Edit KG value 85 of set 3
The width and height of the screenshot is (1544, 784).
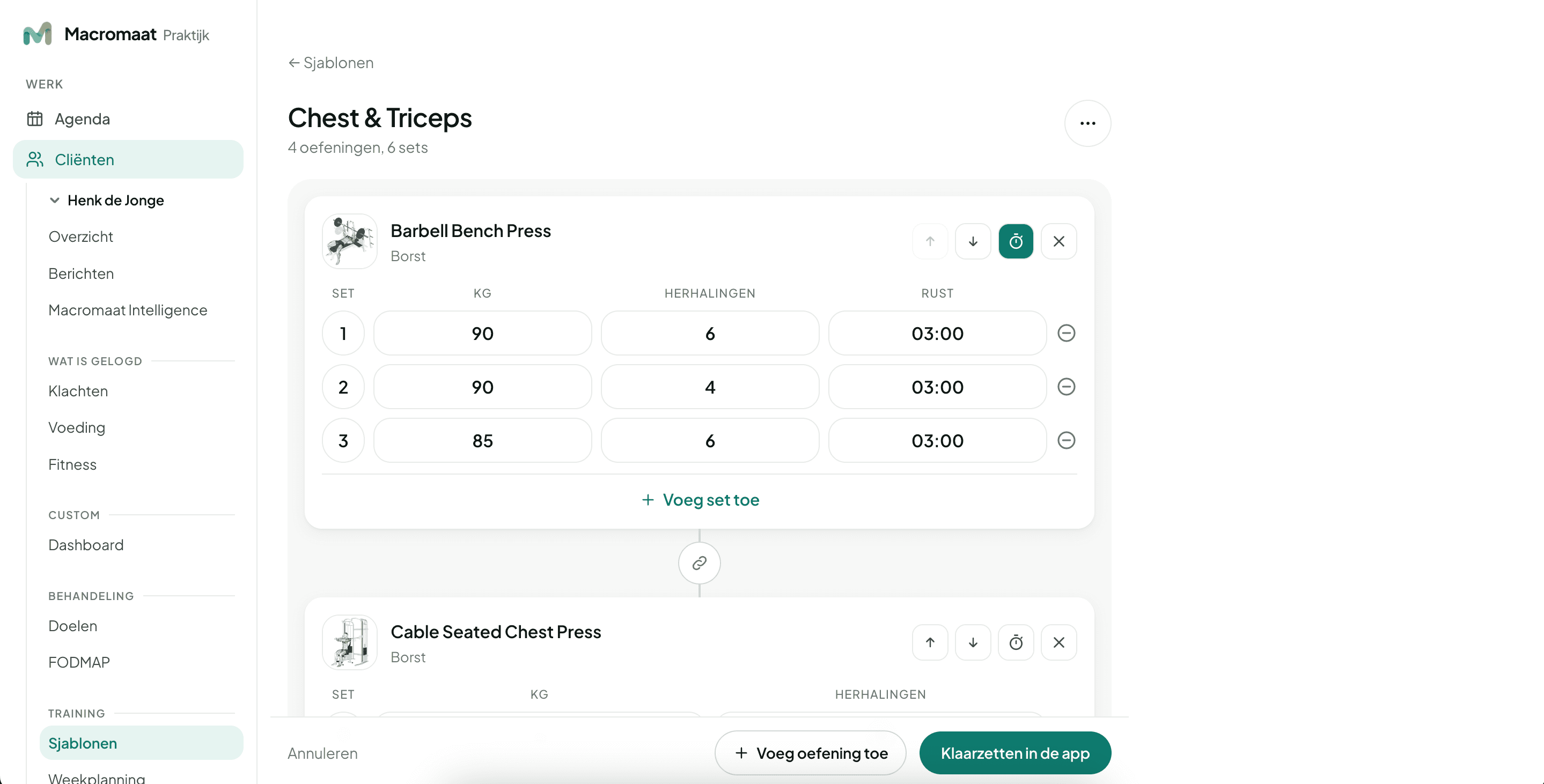click(x=482, y=441)
